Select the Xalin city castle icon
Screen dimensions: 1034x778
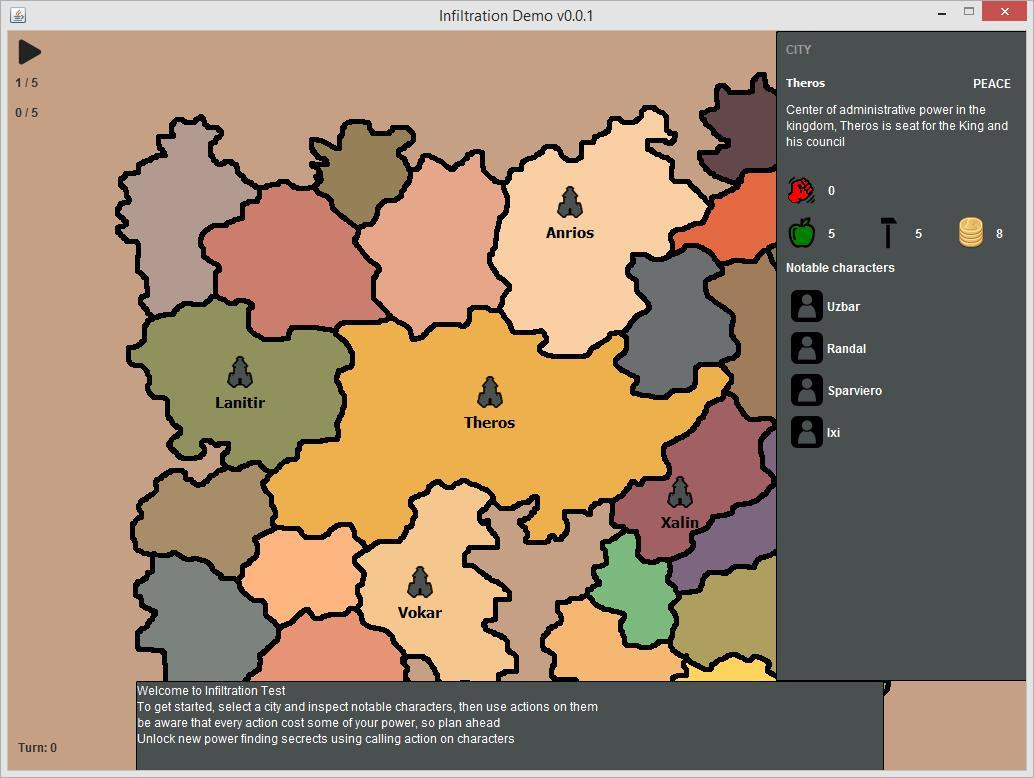point(679,493)
